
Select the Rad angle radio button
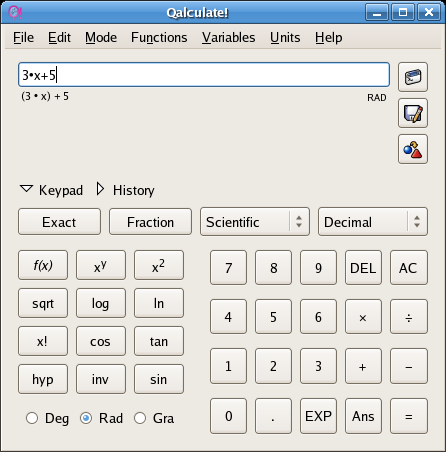point(86,418)
